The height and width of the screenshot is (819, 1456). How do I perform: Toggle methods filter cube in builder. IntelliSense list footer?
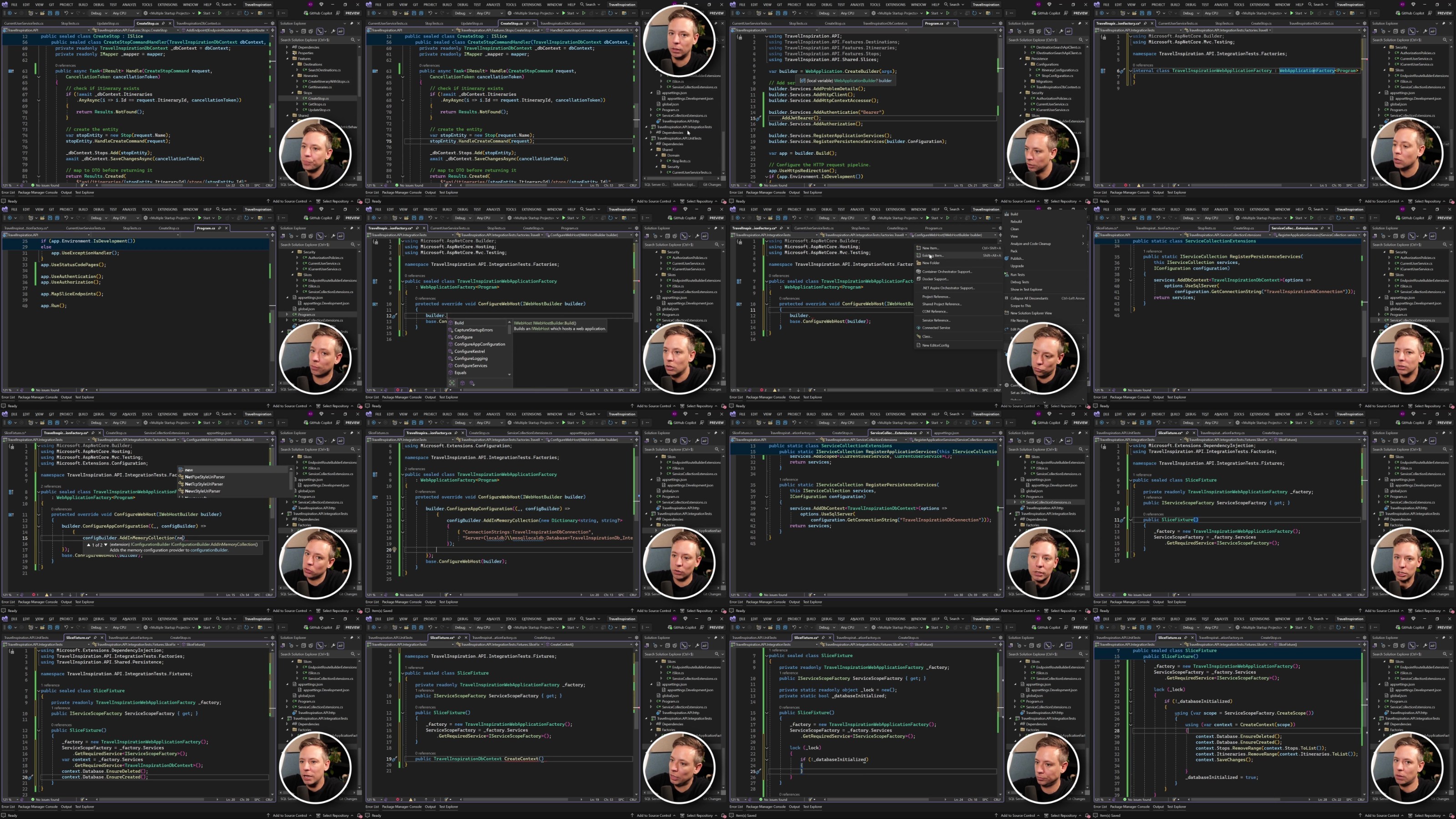[x=463, y=383]
